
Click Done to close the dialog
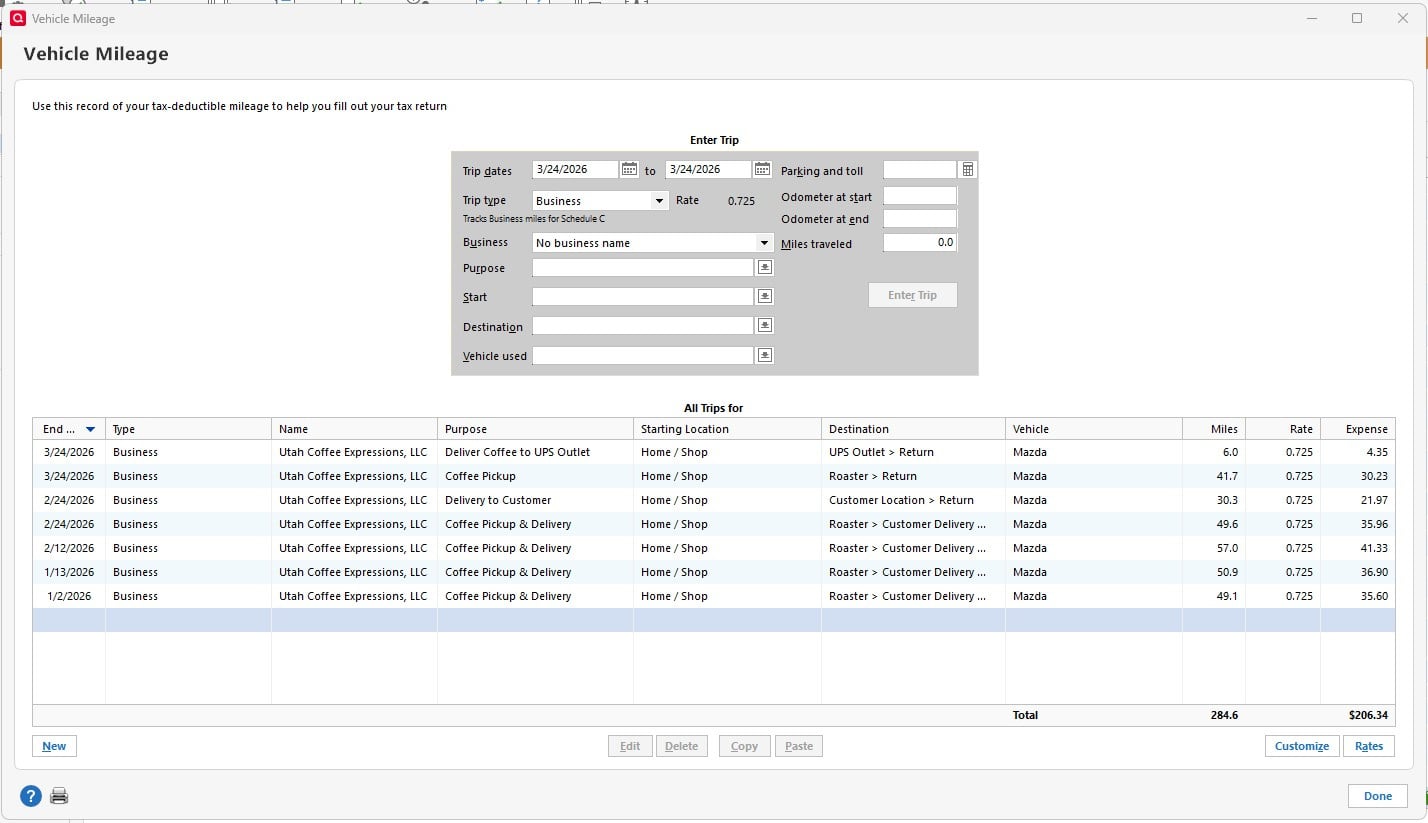point(1377,795)
